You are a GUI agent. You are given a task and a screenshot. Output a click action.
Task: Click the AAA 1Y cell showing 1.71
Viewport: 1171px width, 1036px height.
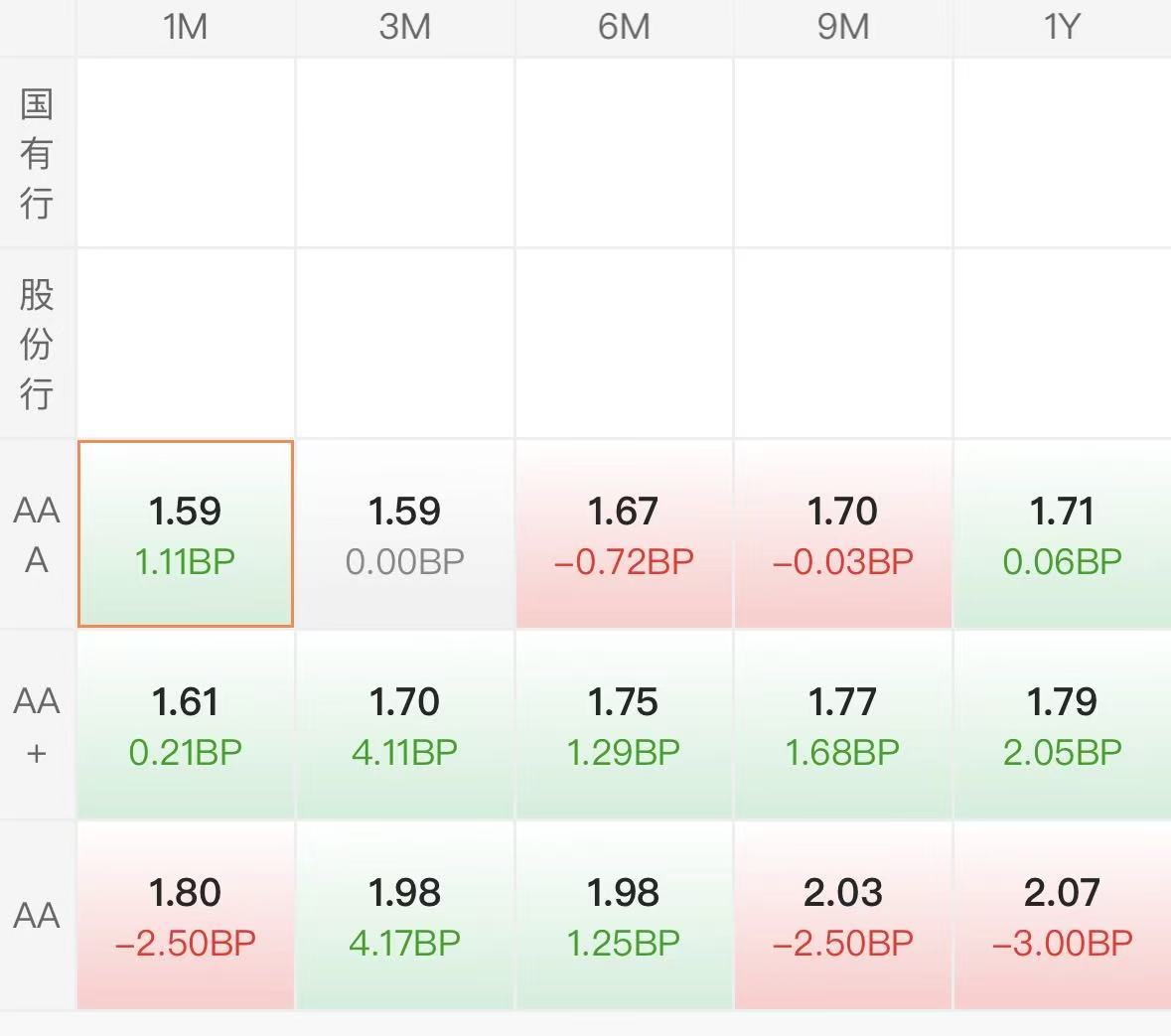click(x=1062, y=534)
